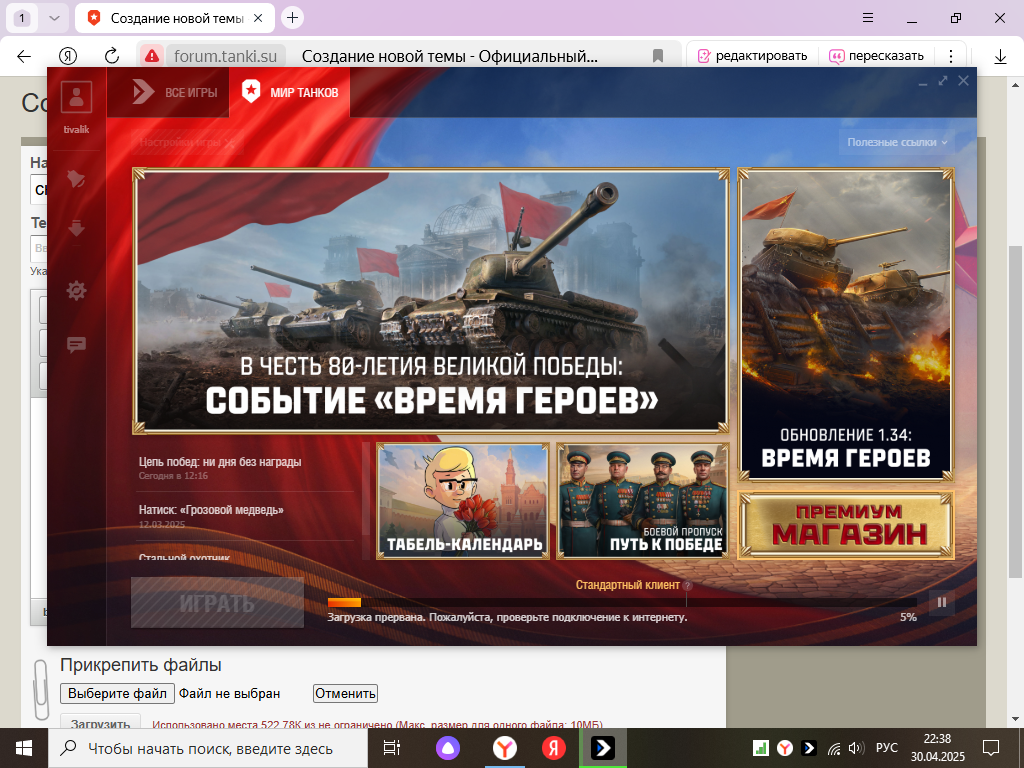Screen dimensions: 1024x768
Task: Click the green chart icon in system tray
Action: pos(760,748)
